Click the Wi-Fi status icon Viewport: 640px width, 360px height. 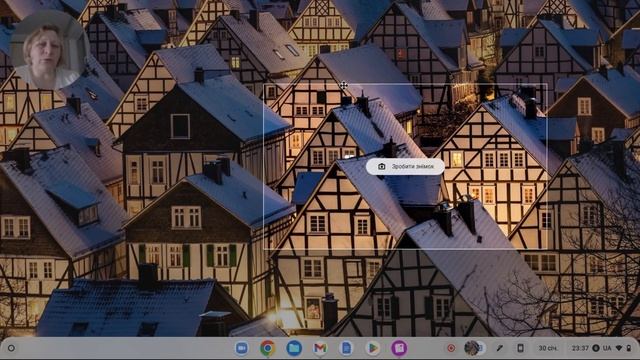click(x=619, y=348)
